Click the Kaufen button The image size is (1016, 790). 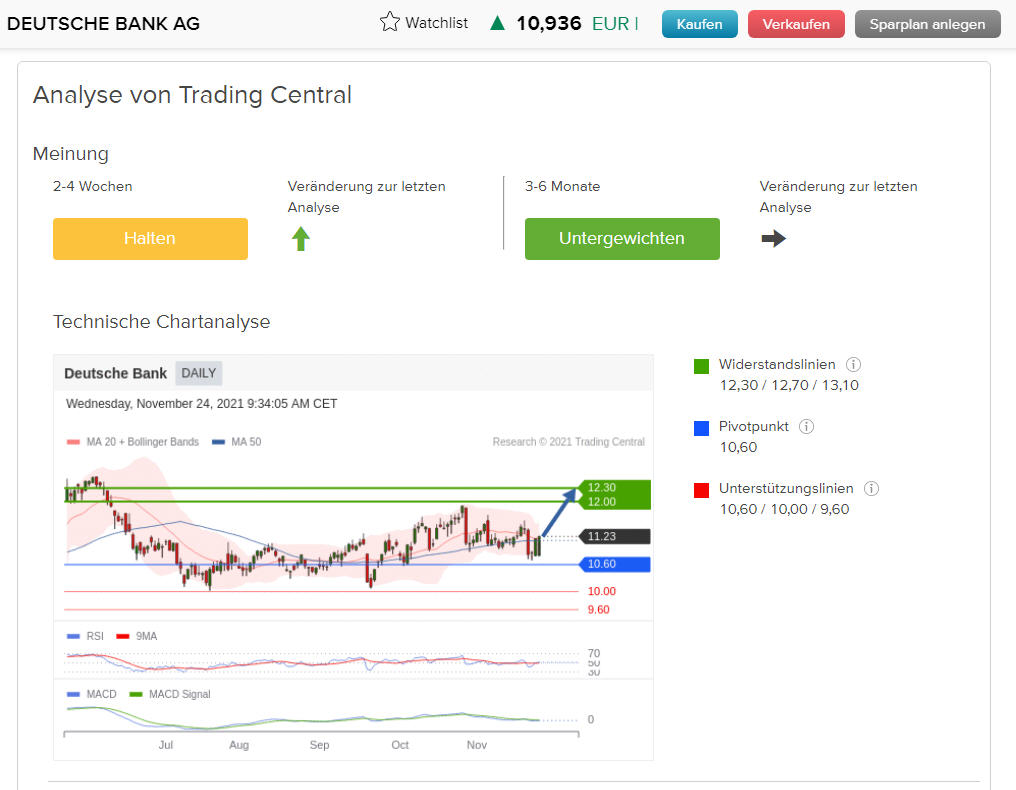pyautogui.click(x=699, y=24)
